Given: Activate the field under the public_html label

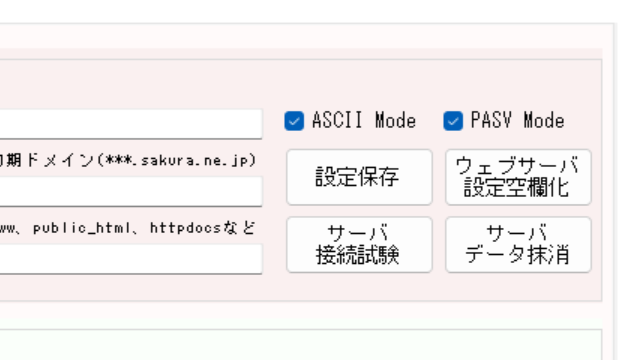Looking at the screenshot, I should pos(131,259).
